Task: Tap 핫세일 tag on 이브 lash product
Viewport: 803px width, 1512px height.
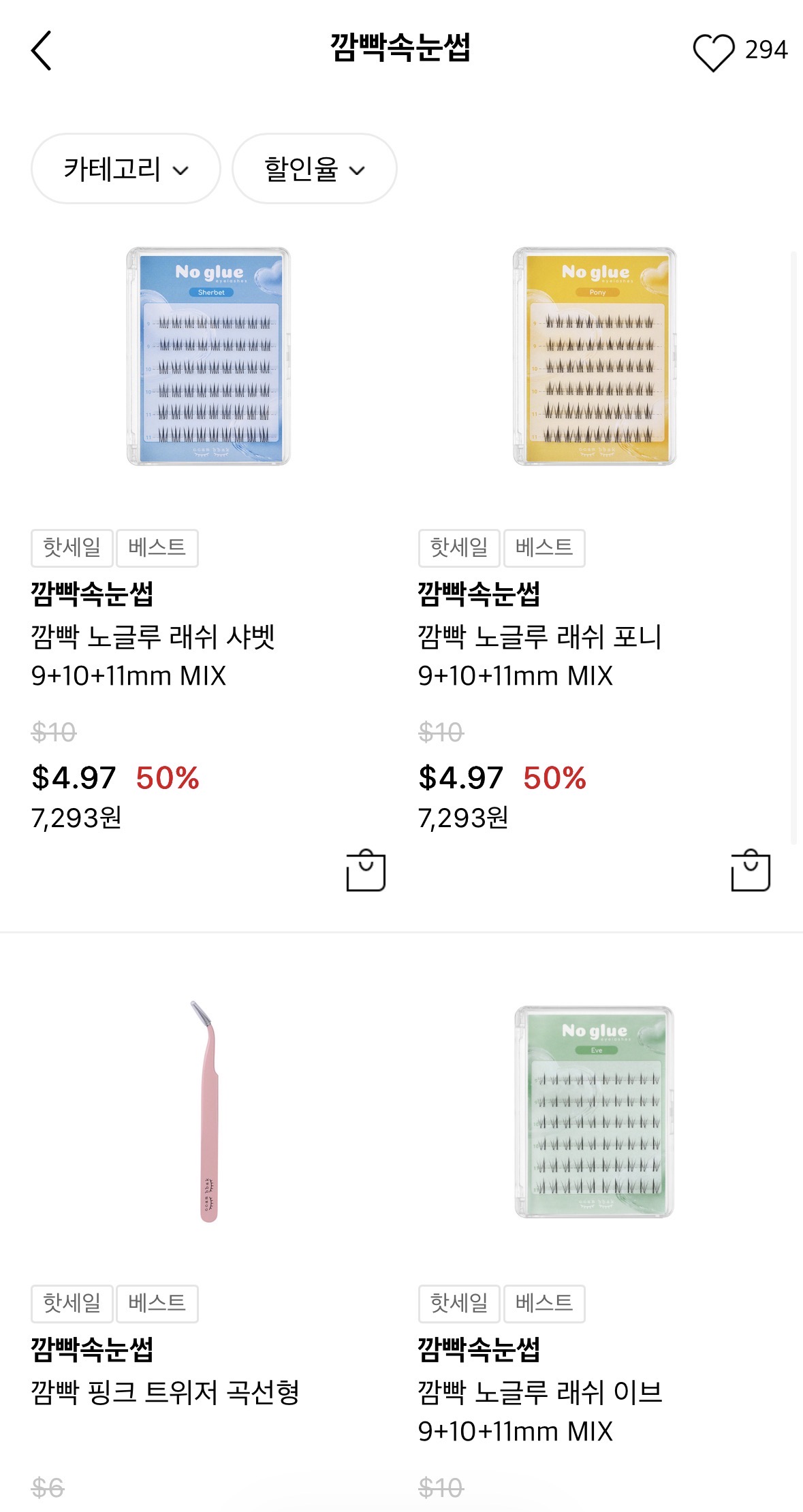Action: click(458, 1303)
